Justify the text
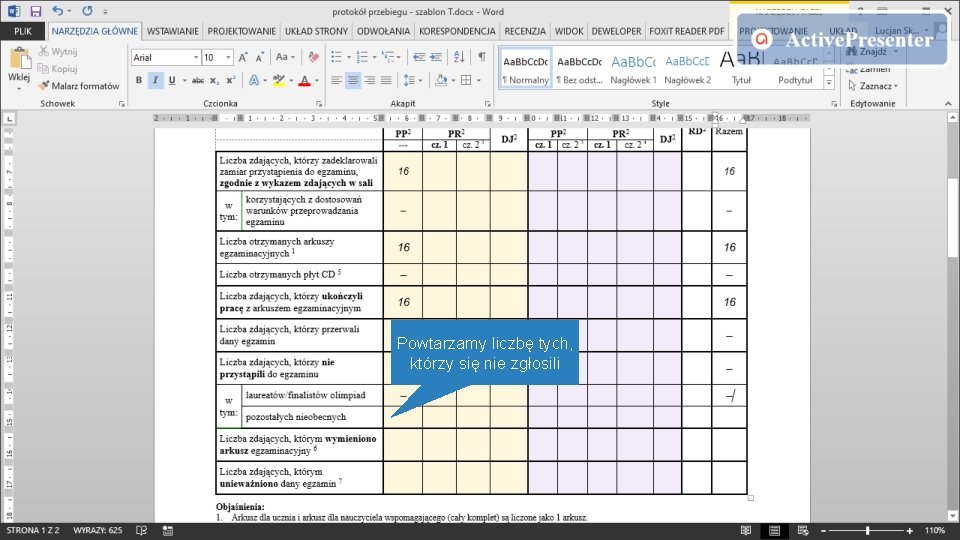This screenshot has width=960, height=540. pos(386,80)
